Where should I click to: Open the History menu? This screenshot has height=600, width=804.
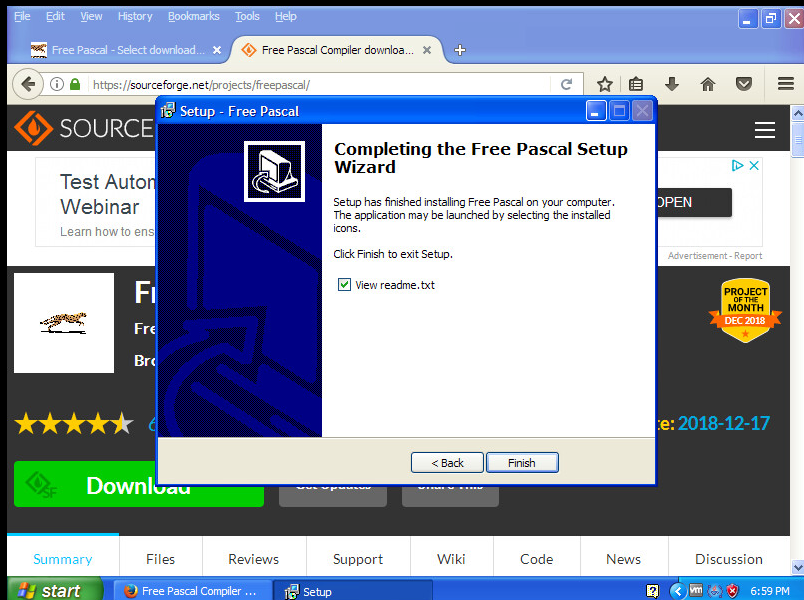click(135, 16)
